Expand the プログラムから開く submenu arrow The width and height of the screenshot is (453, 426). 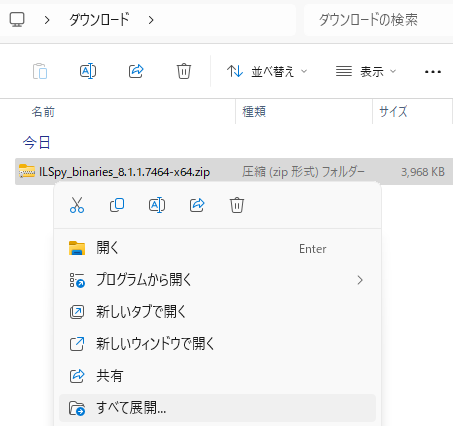coord(360,280)
